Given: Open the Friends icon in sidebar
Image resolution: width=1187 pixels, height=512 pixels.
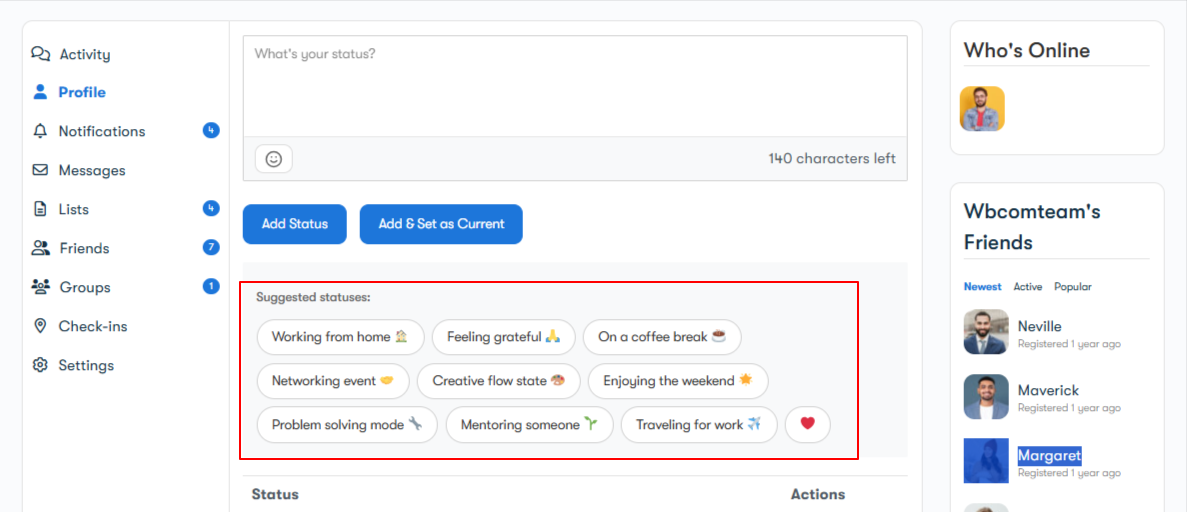Looking at the screenshot, I should tap(40, 248).
